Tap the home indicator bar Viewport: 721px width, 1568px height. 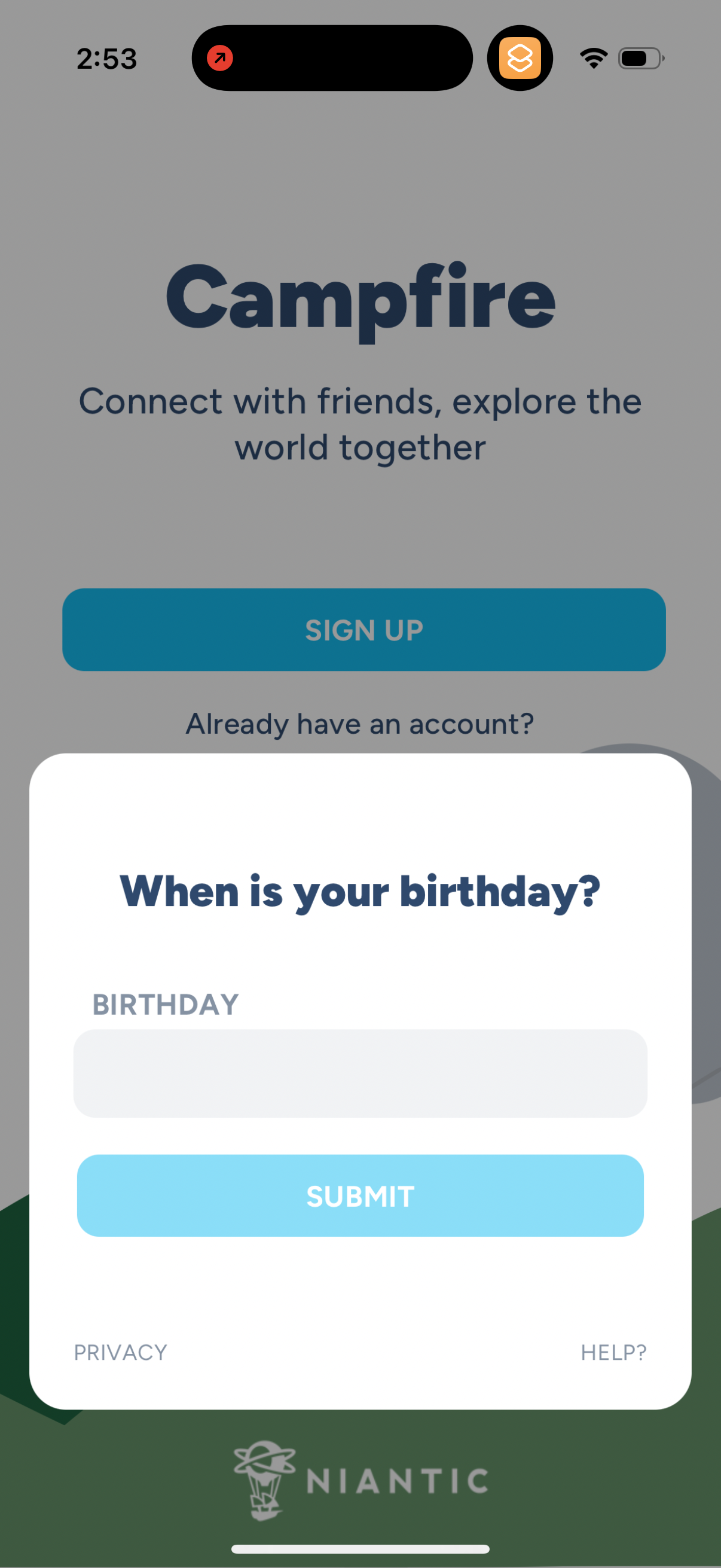click(360, 1548)
